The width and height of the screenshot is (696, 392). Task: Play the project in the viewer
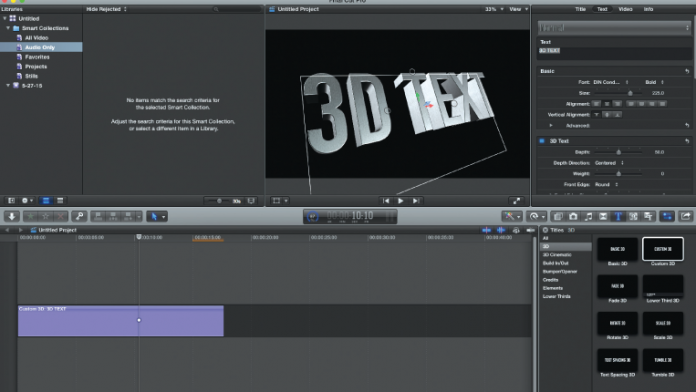point(400,201)
